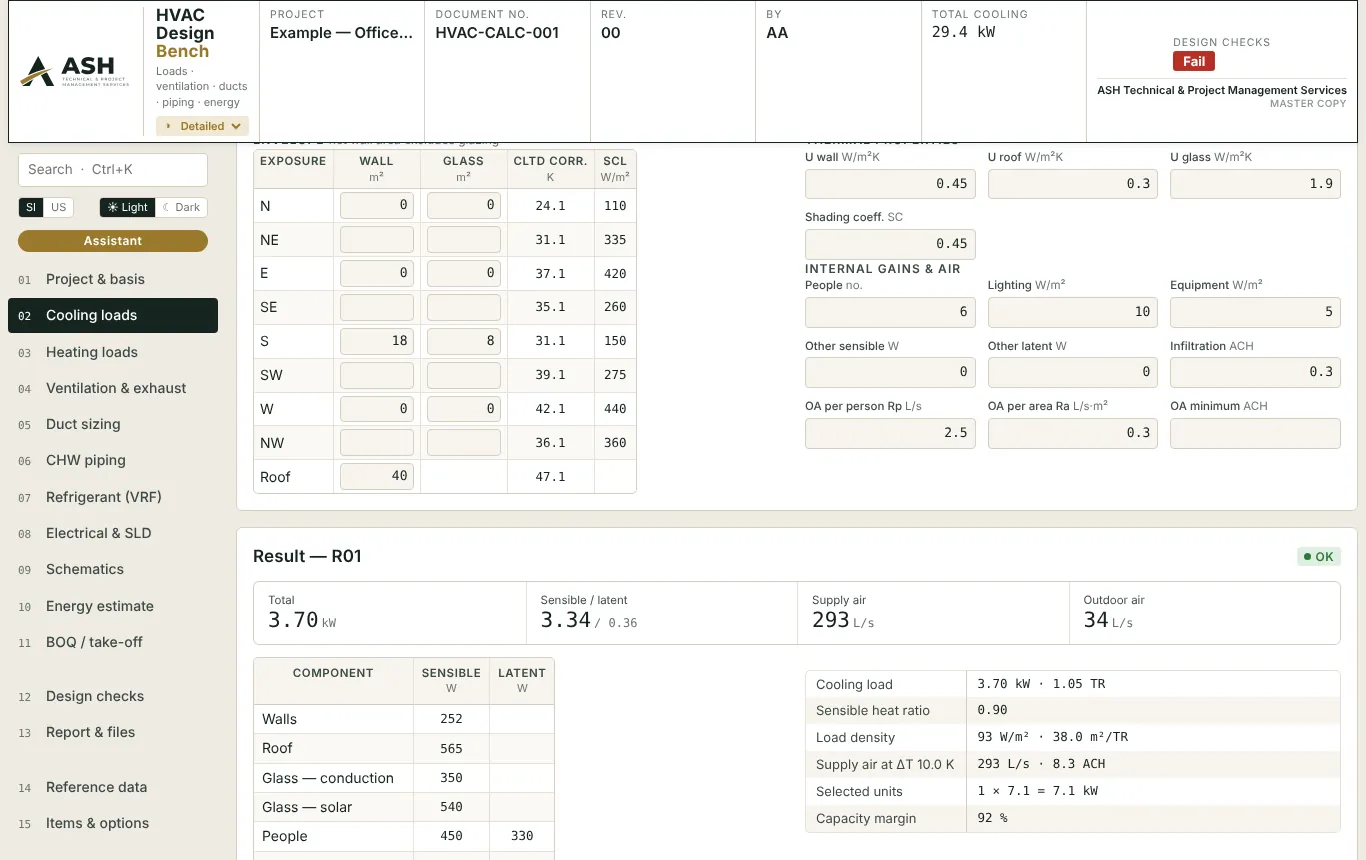
Task: Edit the Infiltration ACH field
Action: 1255,372
